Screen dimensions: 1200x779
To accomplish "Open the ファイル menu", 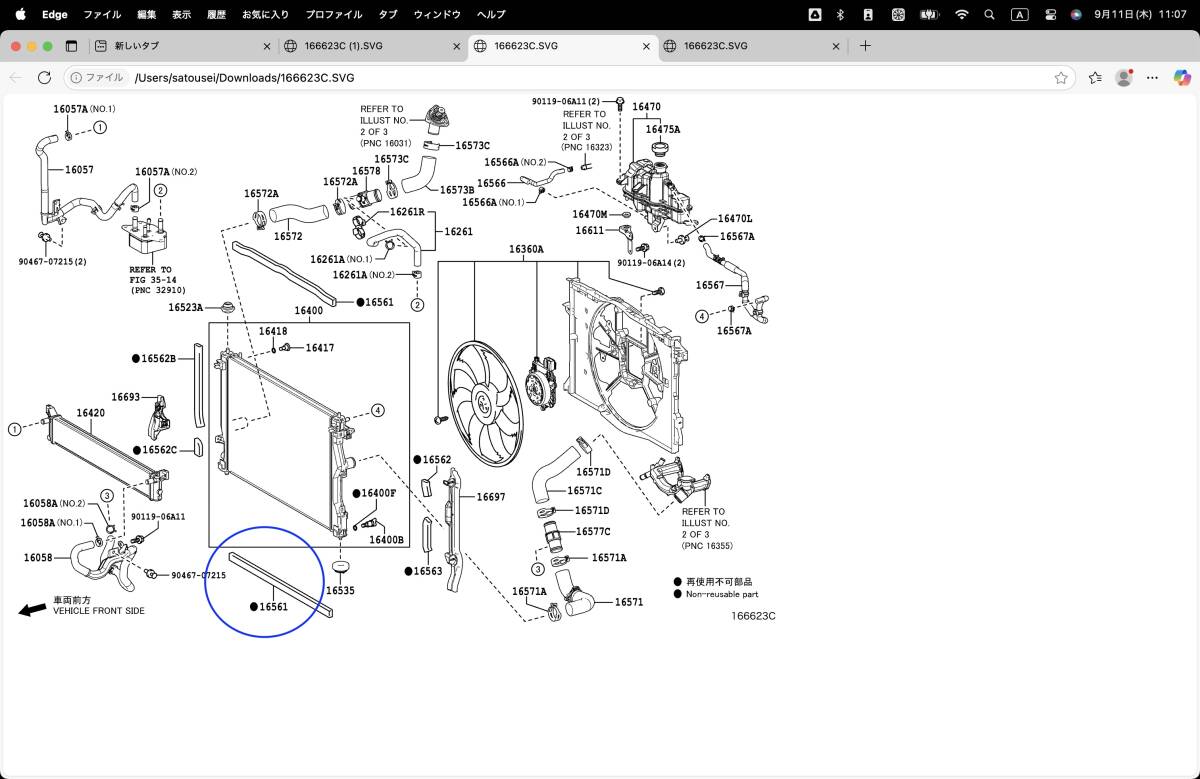I will (102, 15).
